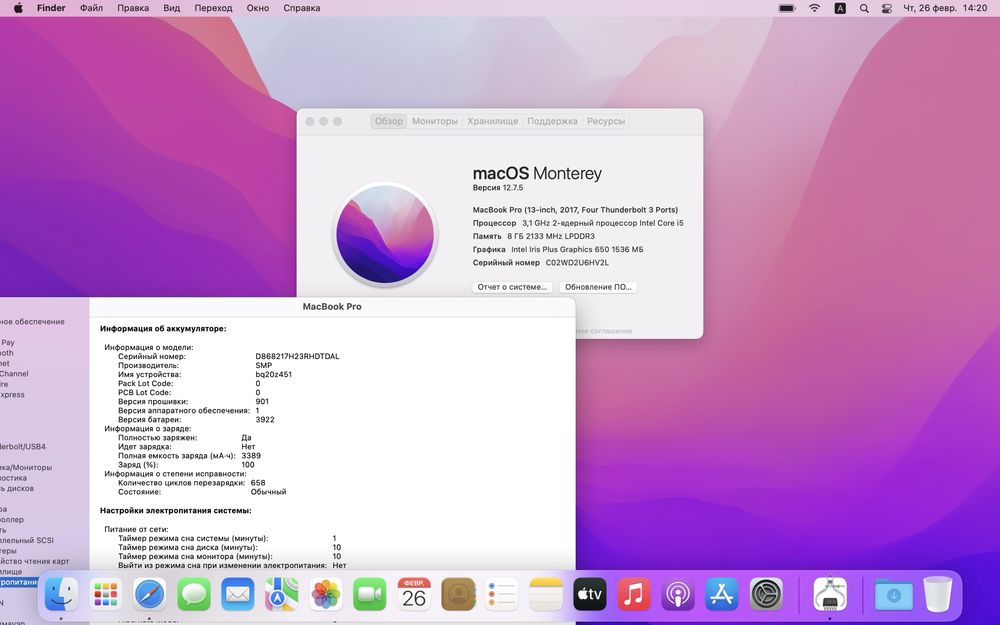Click the manufacturer value SMP
1000x625 pixels.
[x=263, y=365]
